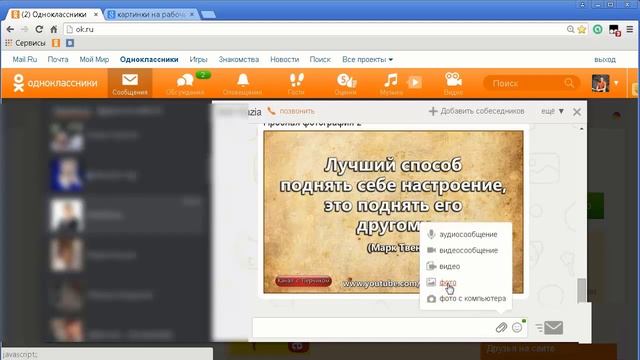Screen dimensions: 640x360
Task: Expand Все проекты dropdown
Action: (367, 60)
